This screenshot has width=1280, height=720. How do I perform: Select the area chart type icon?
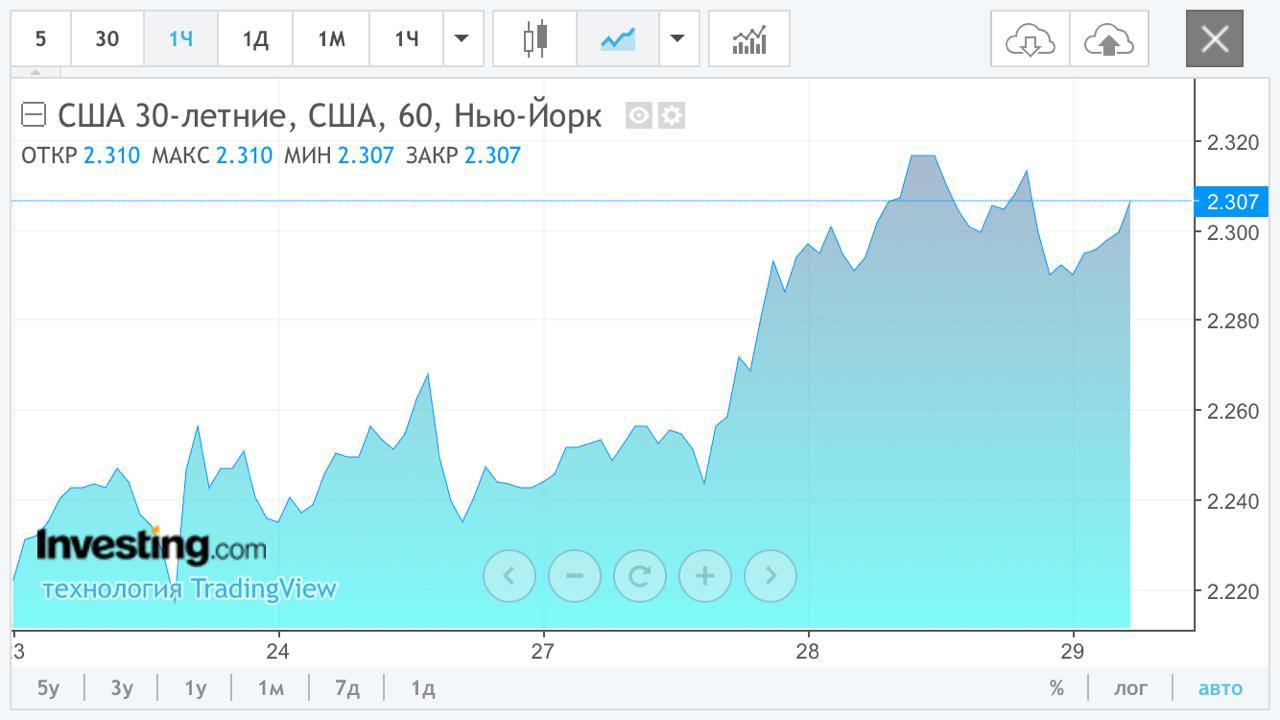click(x=617, y=39)
